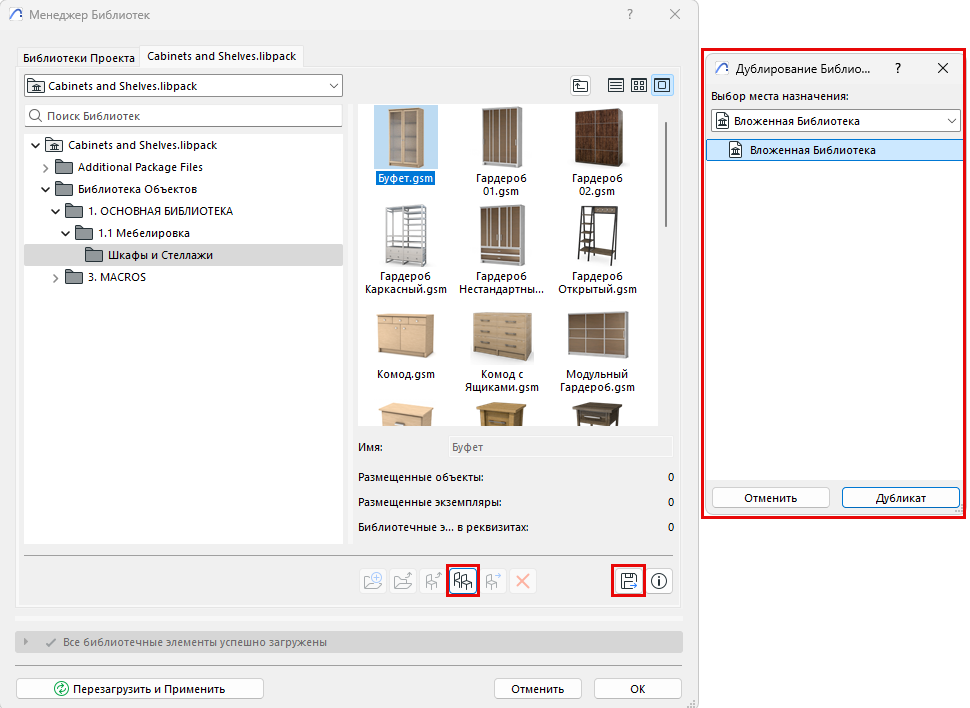
Task: Expand the library loading status report
Action: 25,642
